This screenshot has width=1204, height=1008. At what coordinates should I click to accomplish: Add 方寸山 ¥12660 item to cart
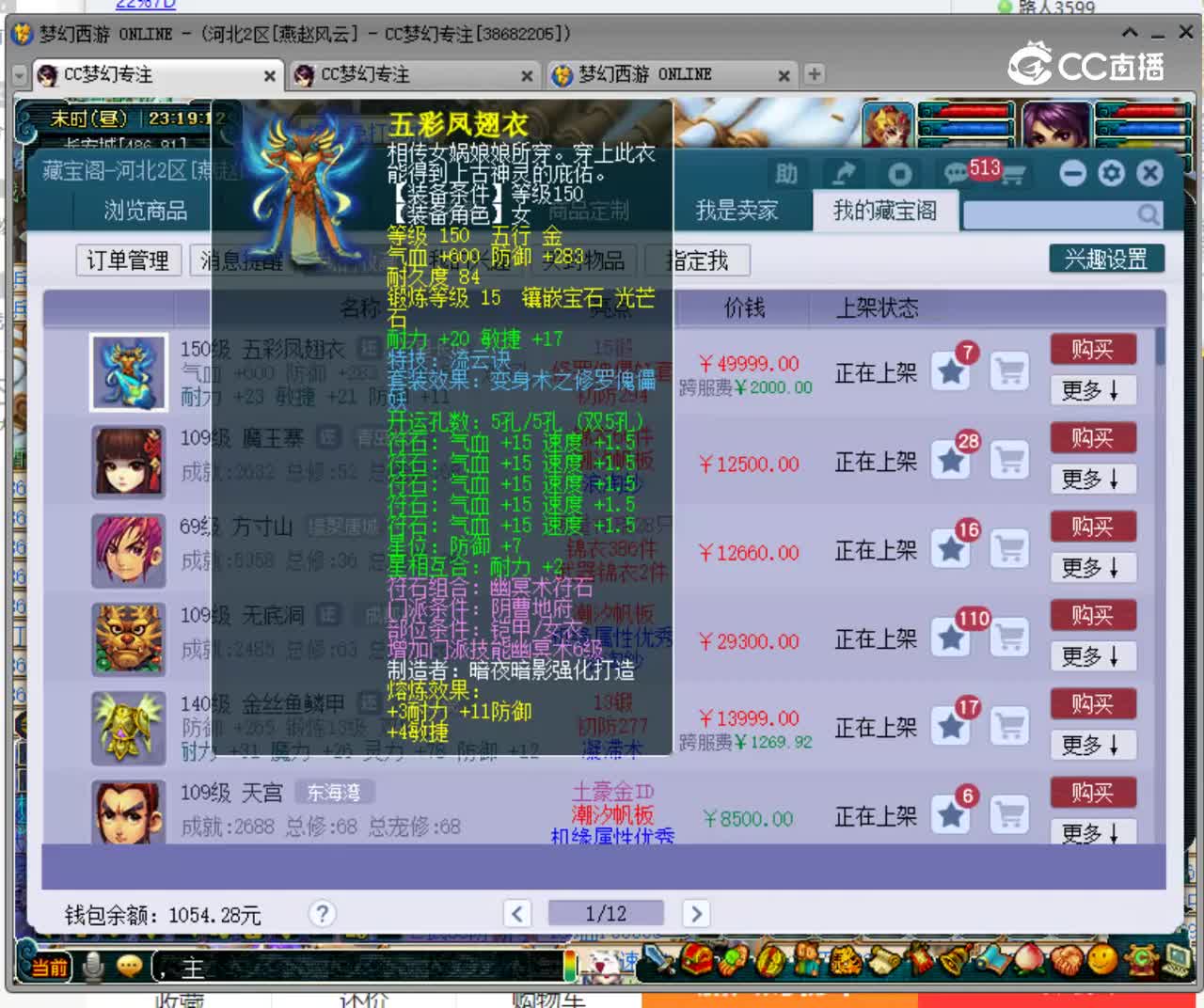[x=1010, y=549]
